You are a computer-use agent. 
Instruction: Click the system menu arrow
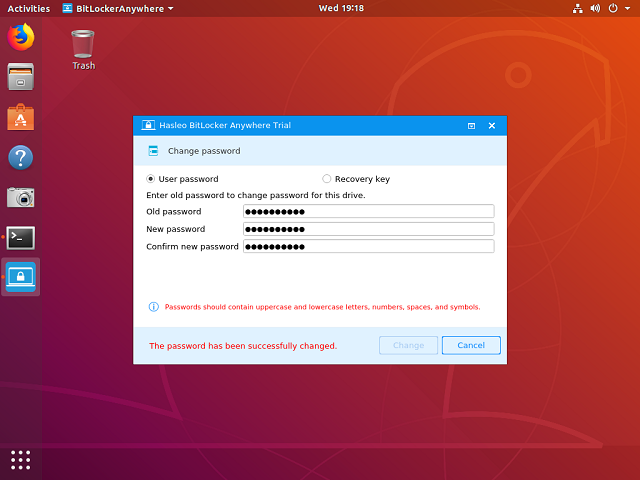pos(627,8)
